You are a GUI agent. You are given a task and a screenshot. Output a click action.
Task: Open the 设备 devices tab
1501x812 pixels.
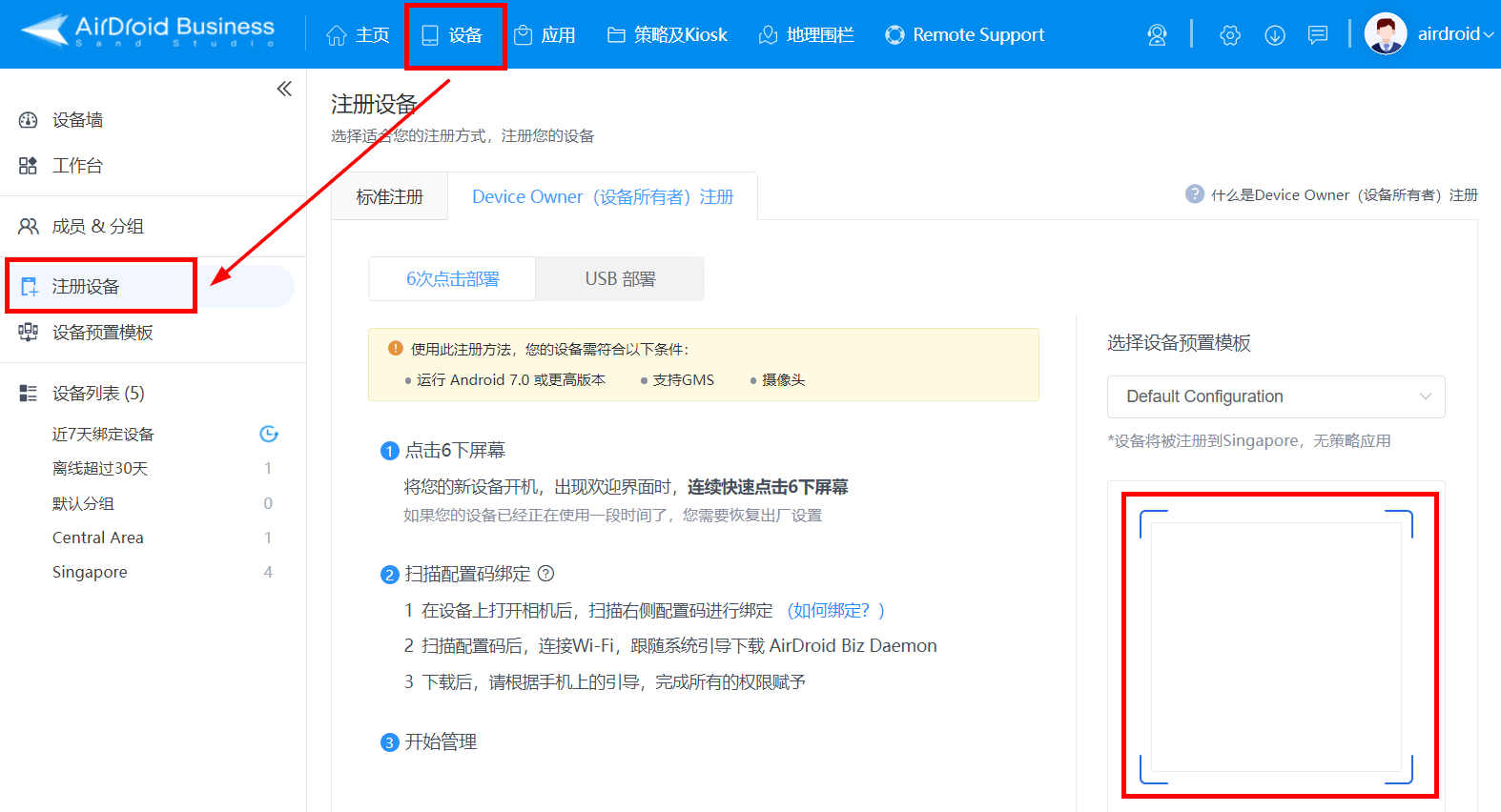pyautogui.click(x=453, y=35)
